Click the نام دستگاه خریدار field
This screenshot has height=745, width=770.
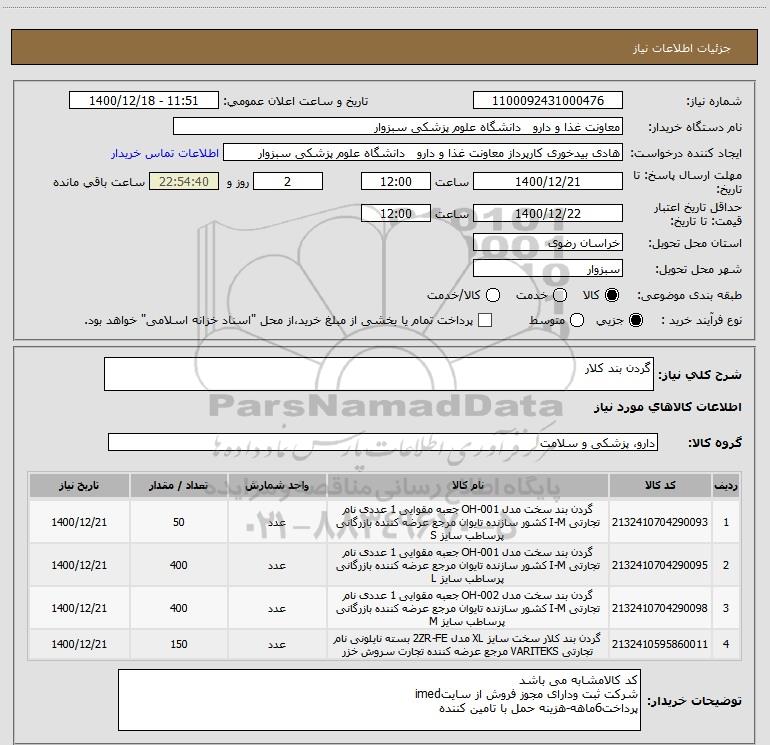coord(398,127)
